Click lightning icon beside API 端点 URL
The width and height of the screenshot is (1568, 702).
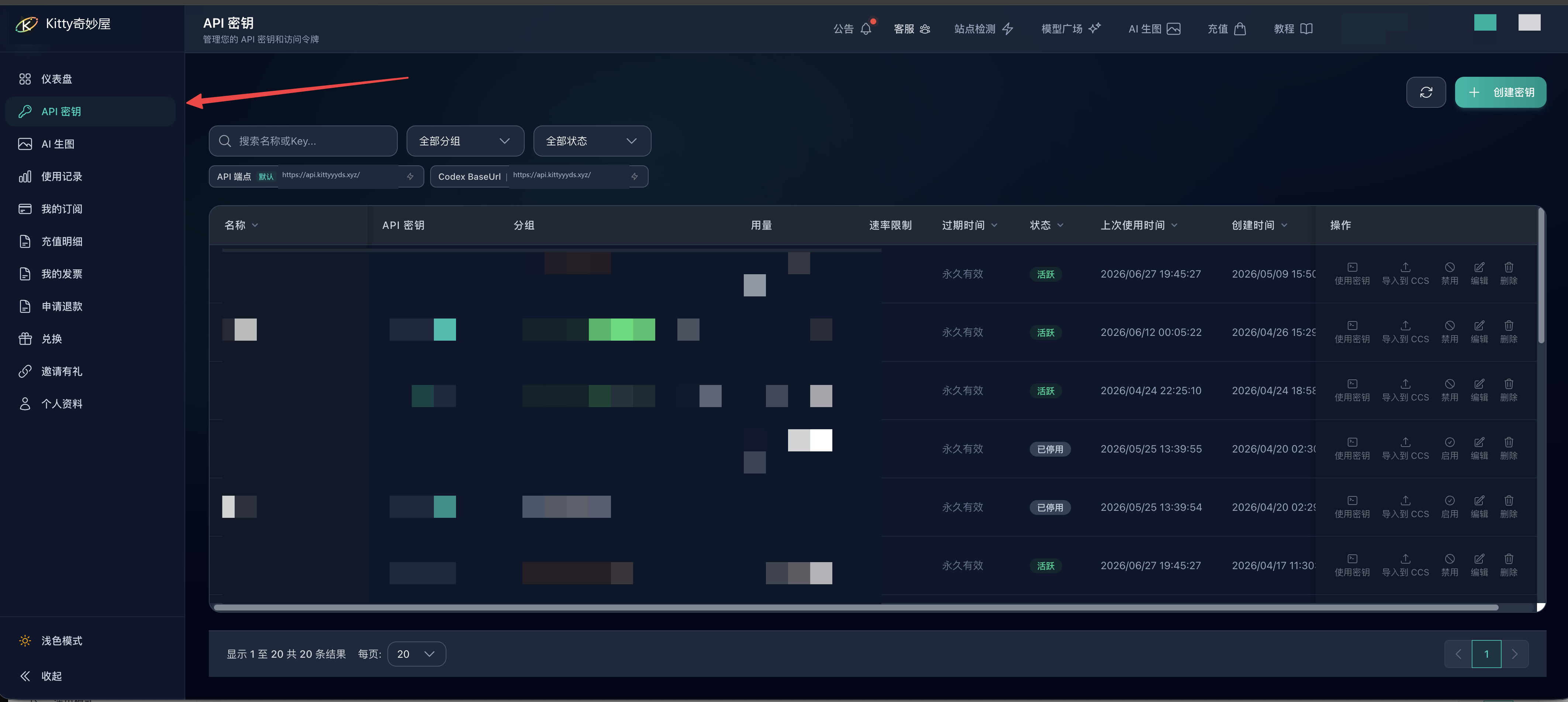410,176
